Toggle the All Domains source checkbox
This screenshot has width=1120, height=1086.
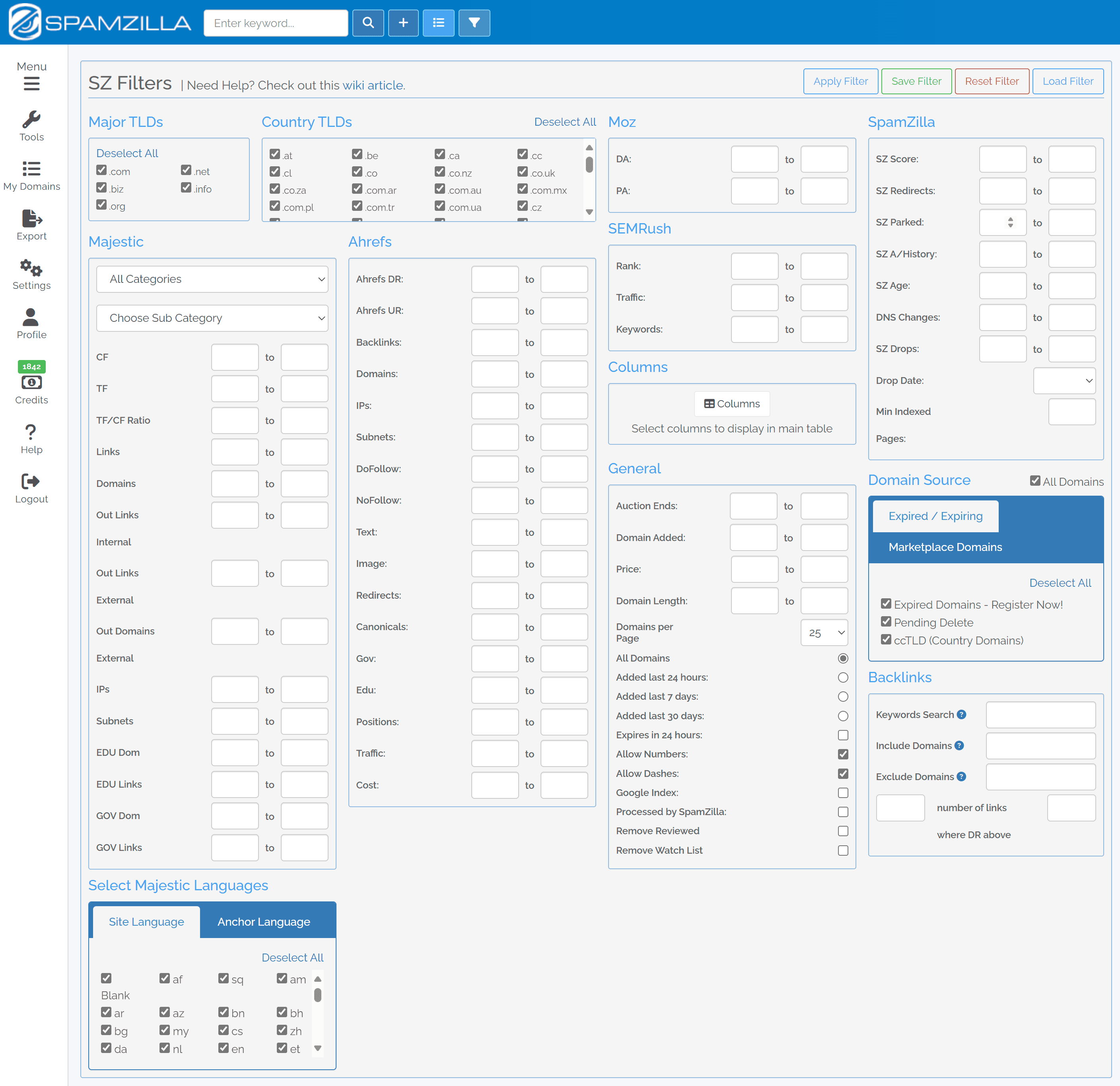point(1035,481)
